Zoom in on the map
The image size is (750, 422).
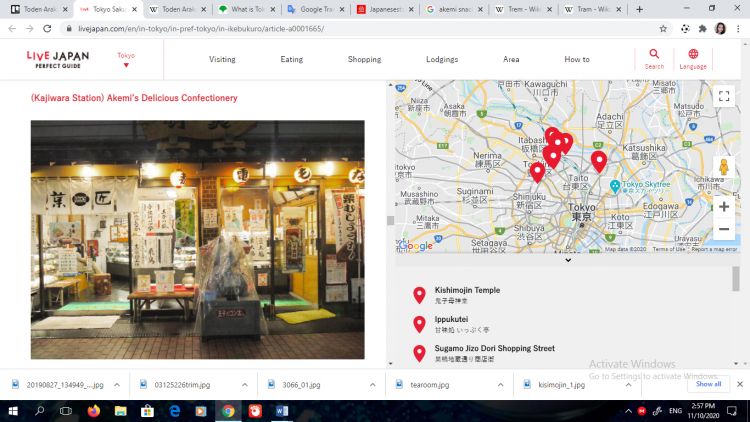[724, 207]
